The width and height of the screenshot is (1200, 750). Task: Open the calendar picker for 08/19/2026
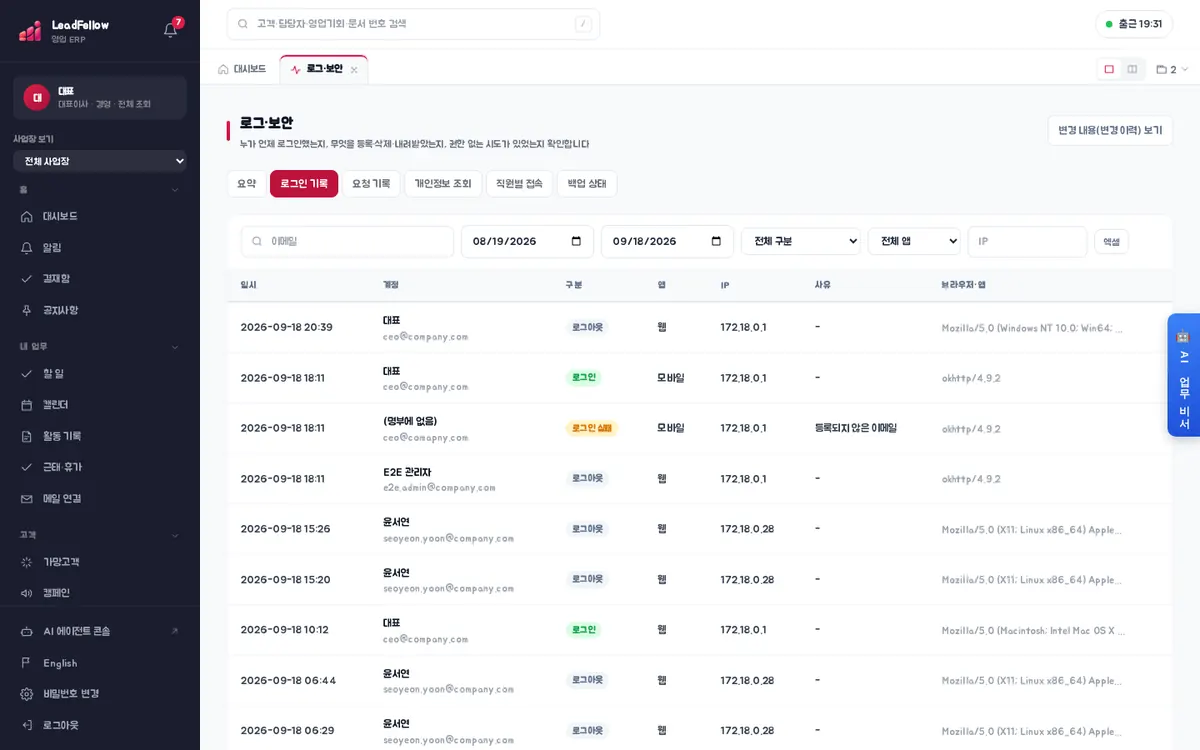[576, 241]
